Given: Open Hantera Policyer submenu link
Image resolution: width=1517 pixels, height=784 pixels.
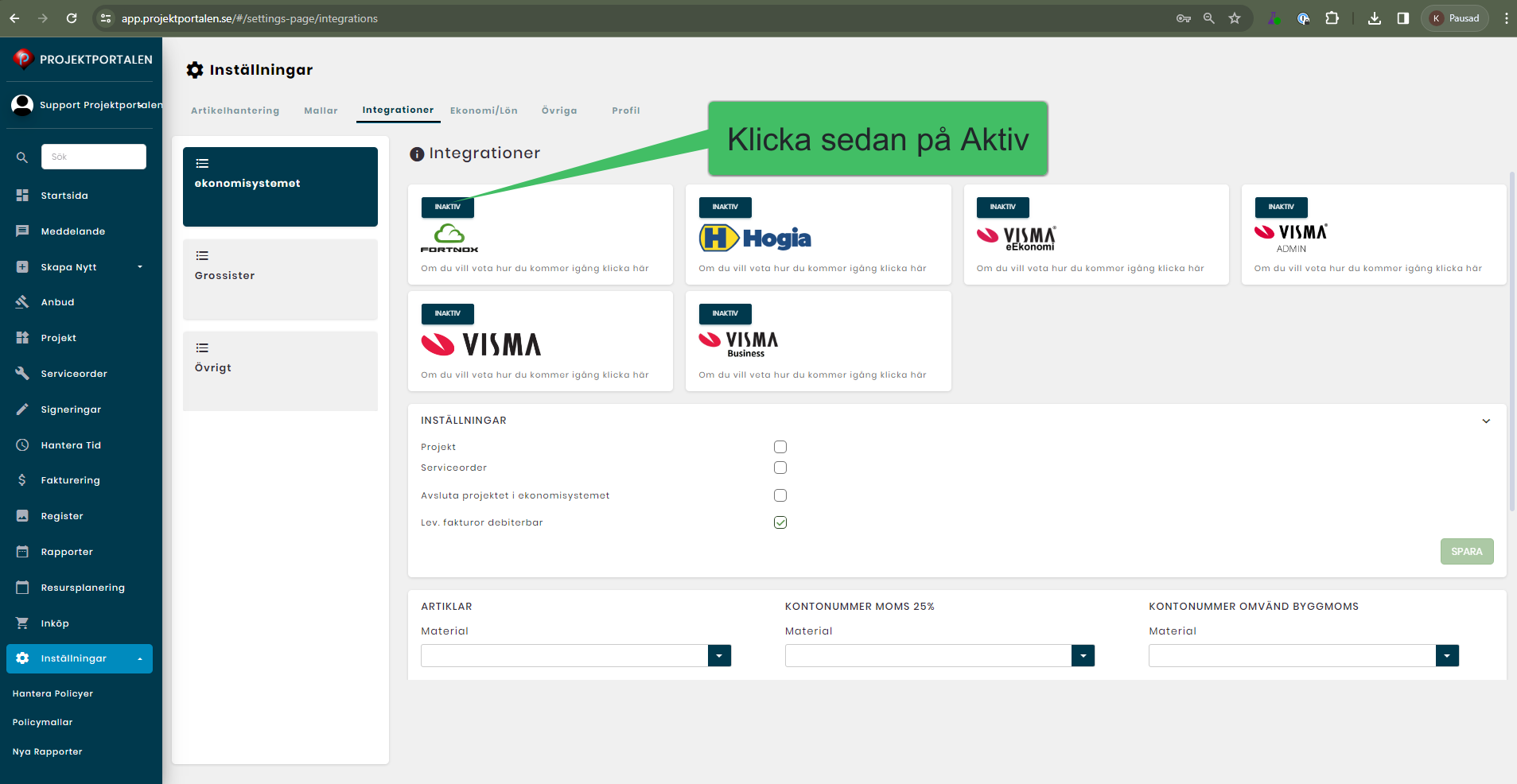Looking at the screenshot, I should [x=53, y=694].
